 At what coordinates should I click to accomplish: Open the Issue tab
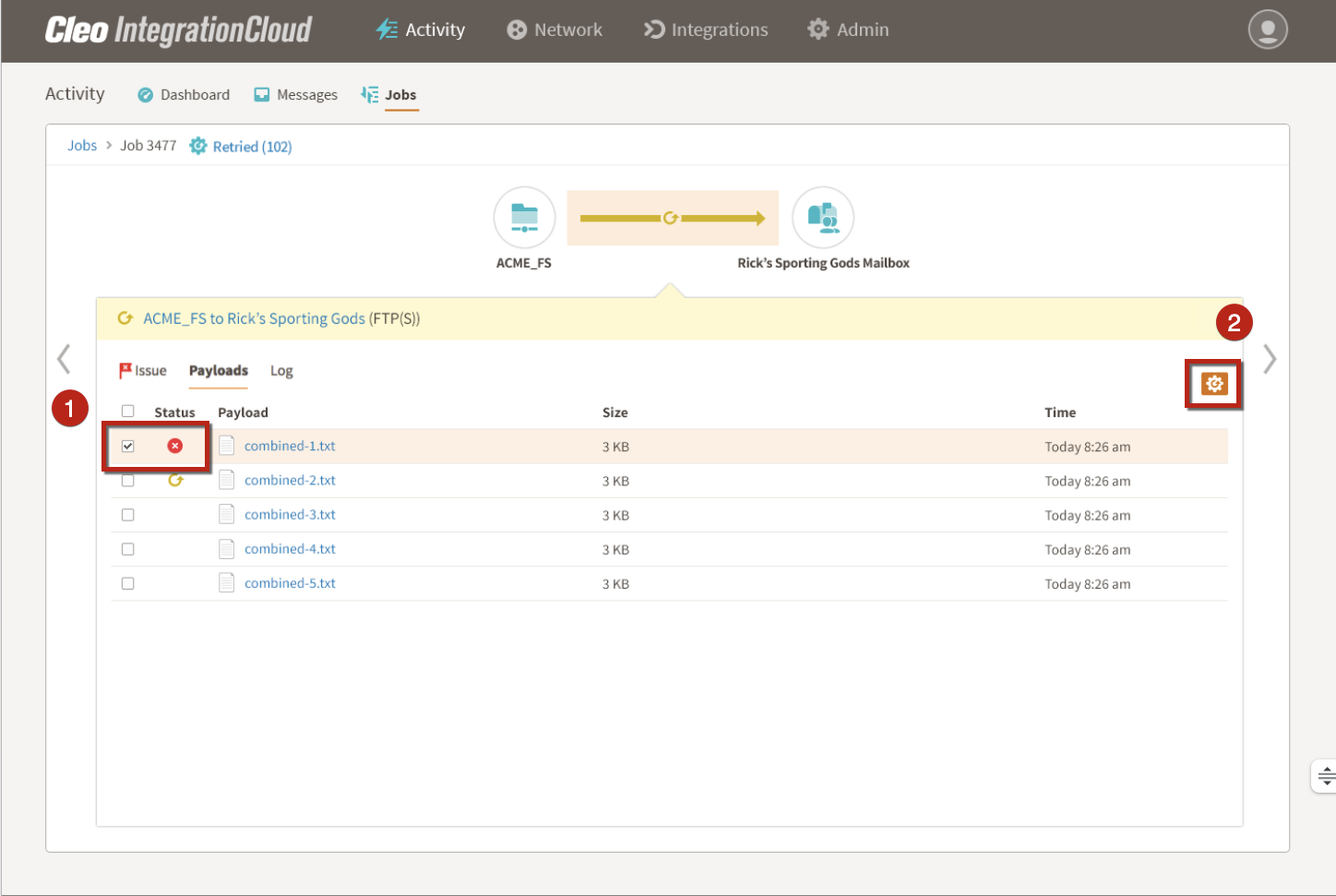click(143, 370)
